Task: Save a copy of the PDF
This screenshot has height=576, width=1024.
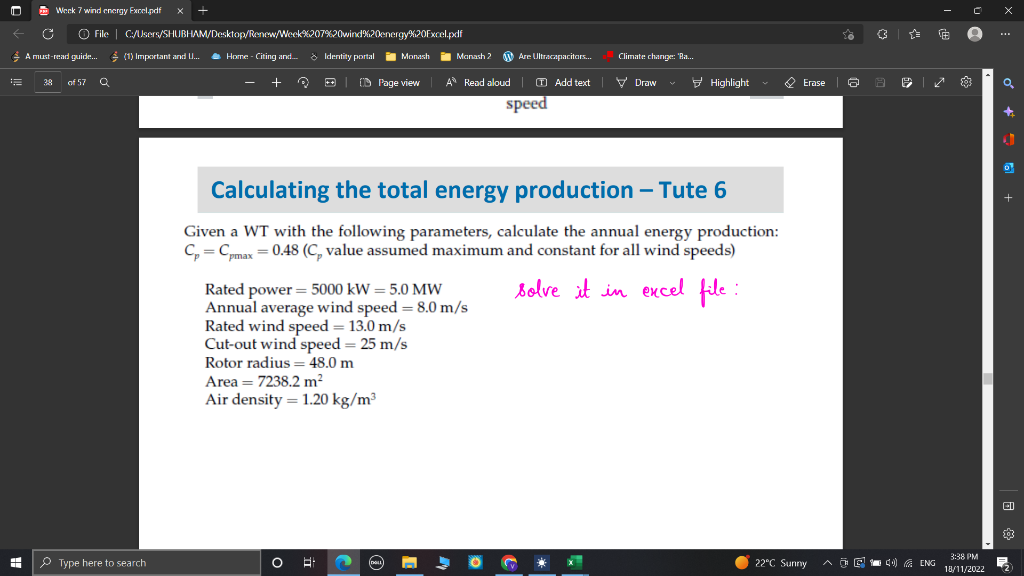Action: point(907,82)
